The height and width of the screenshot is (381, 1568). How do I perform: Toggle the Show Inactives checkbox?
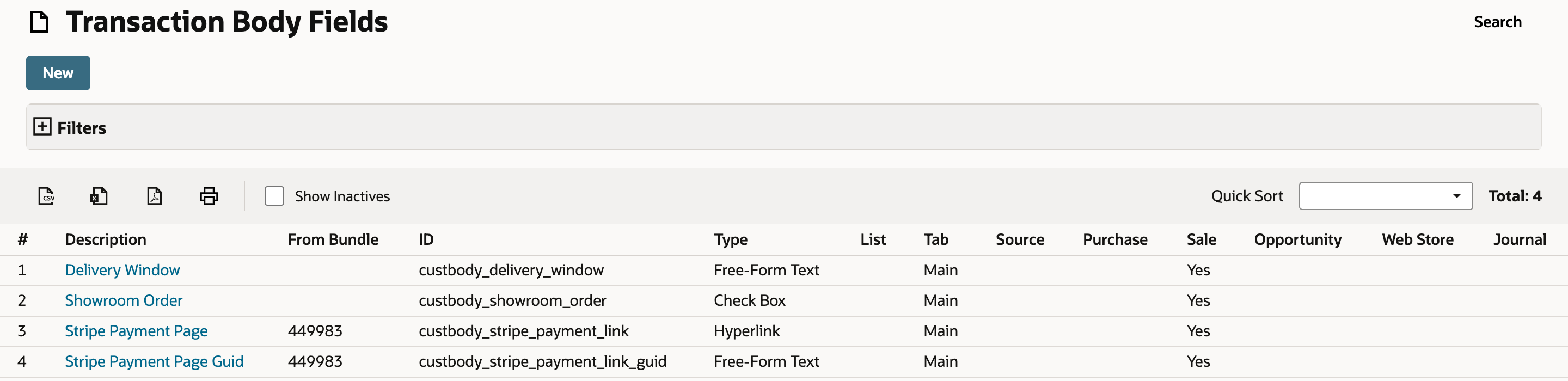[x=274, y=196]
